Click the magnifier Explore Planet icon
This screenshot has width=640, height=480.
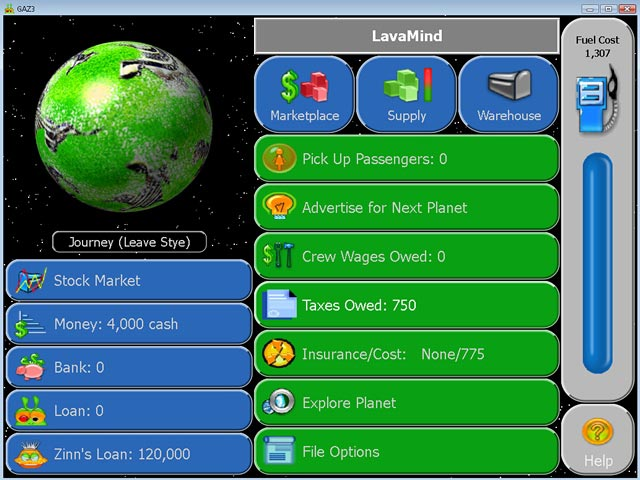(279, 401)
